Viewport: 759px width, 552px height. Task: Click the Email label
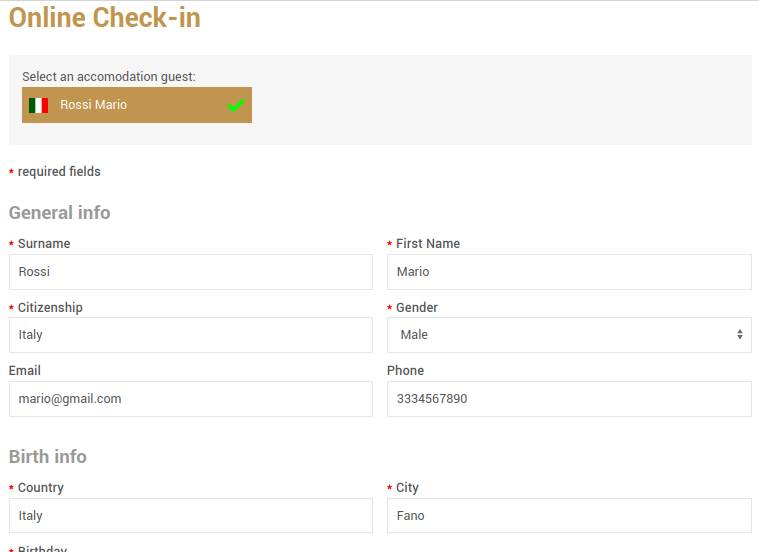point(25,370)
